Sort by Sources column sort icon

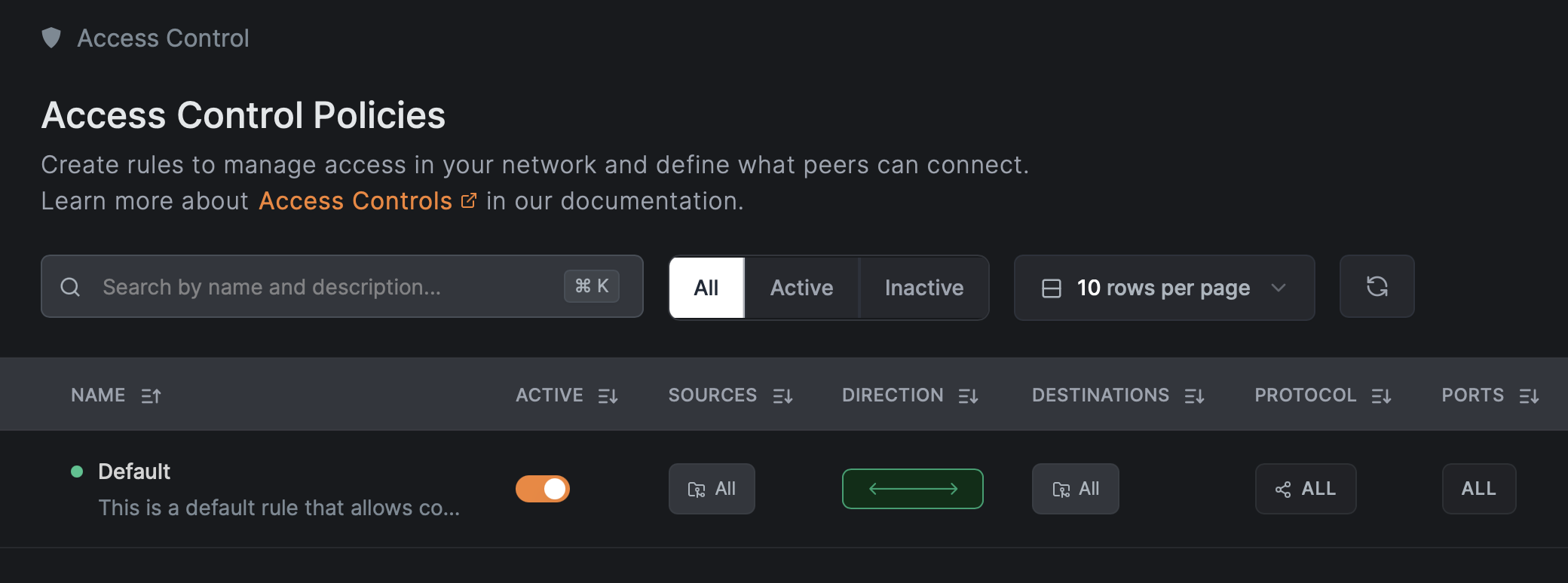point(782,395)
